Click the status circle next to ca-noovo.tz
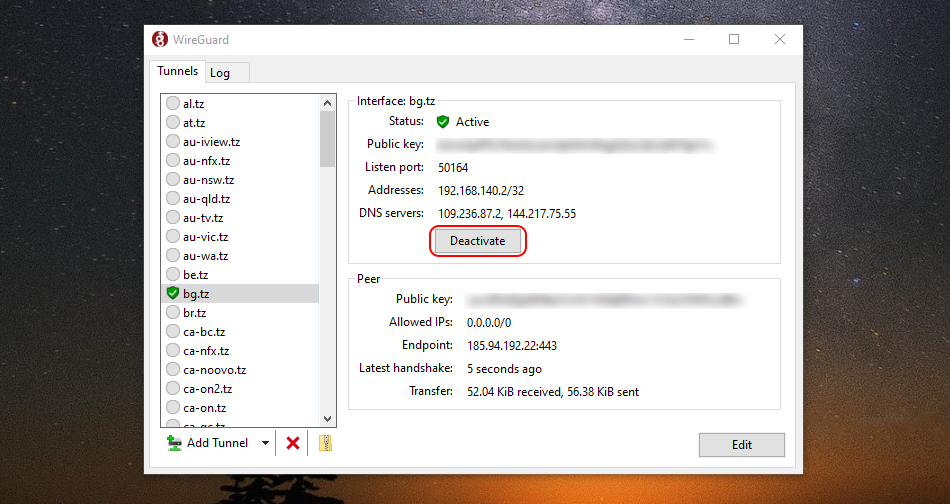This screenshot has height=504, width=950. click(x=173, y=369)
